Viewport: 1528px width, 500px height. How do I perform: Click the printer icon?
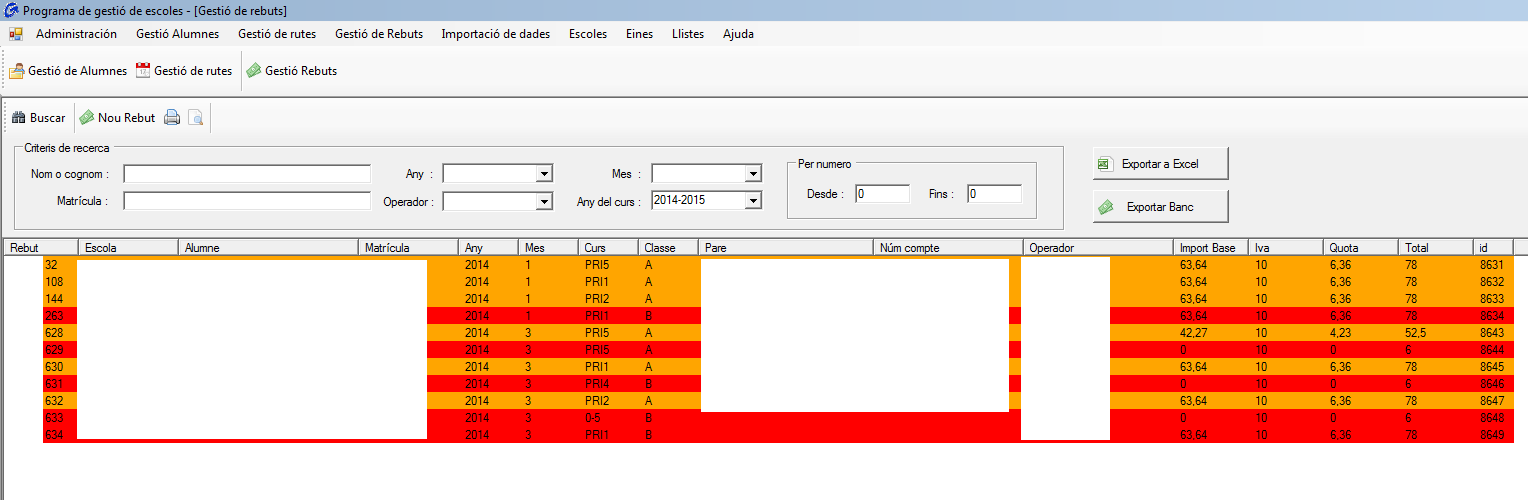(x=172, y=118)
